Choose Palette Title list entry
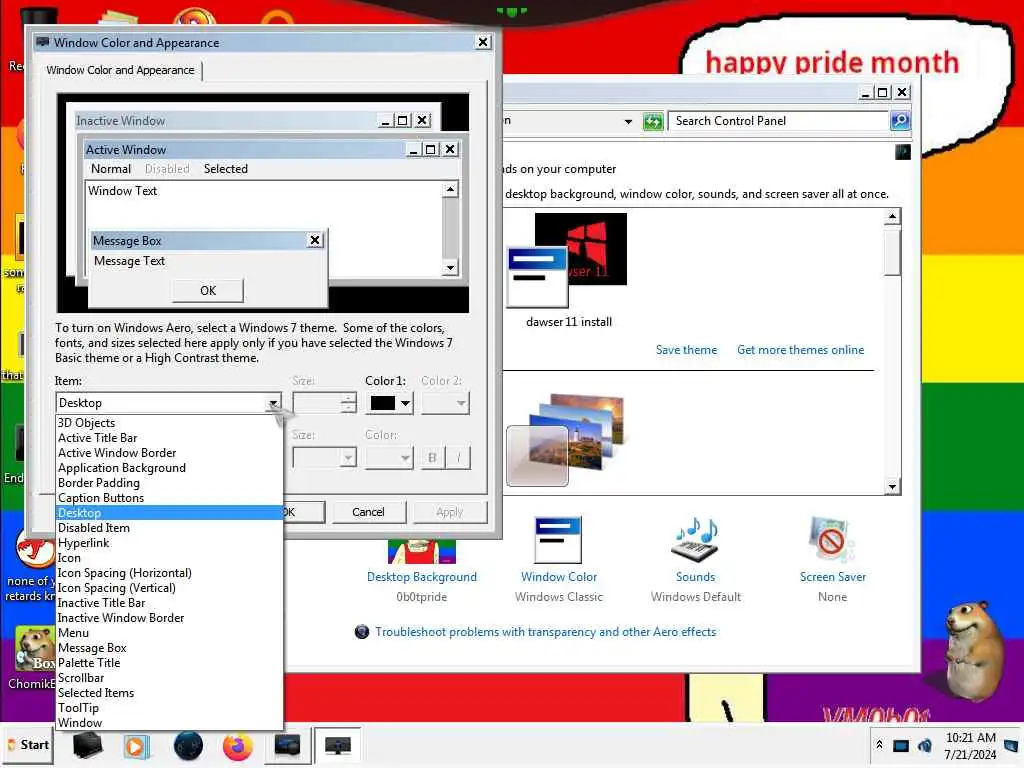Viewport: 1024px width, 768px height. pyautogui.click(x=169, y=663)
